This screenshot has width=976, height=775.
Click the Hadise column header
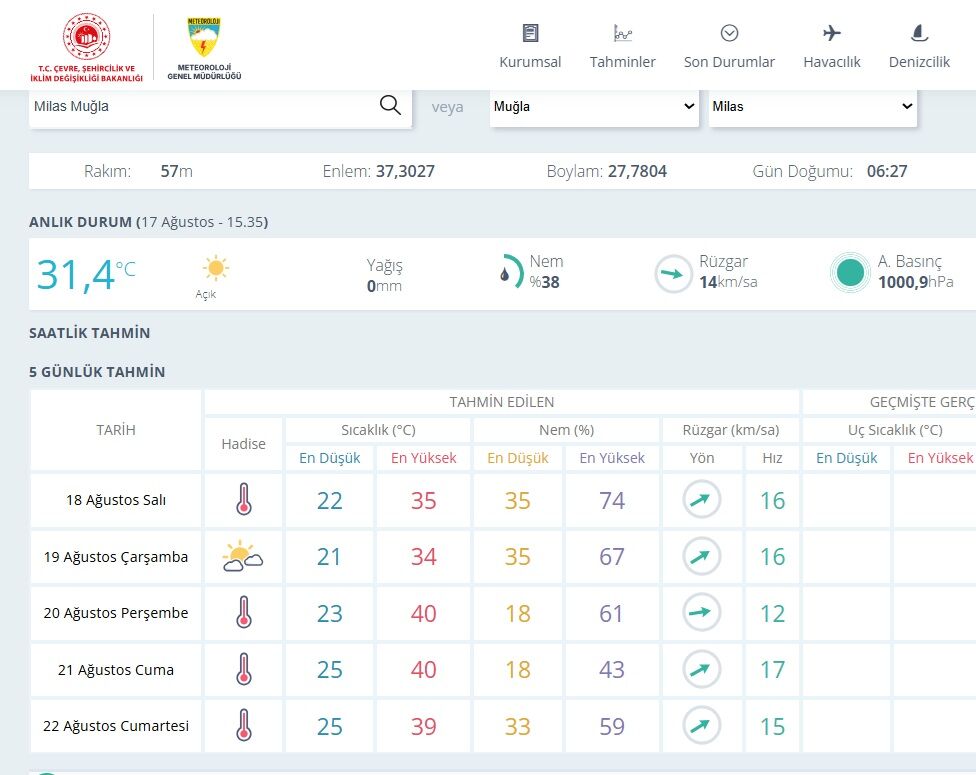click(243, 444)
